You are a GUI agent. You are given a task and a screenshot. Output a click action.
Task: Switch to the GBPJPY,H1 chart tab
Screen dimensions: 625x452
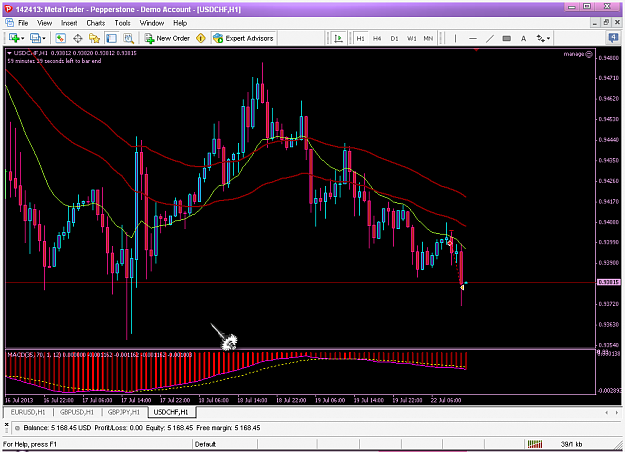[x=124, y=412]
